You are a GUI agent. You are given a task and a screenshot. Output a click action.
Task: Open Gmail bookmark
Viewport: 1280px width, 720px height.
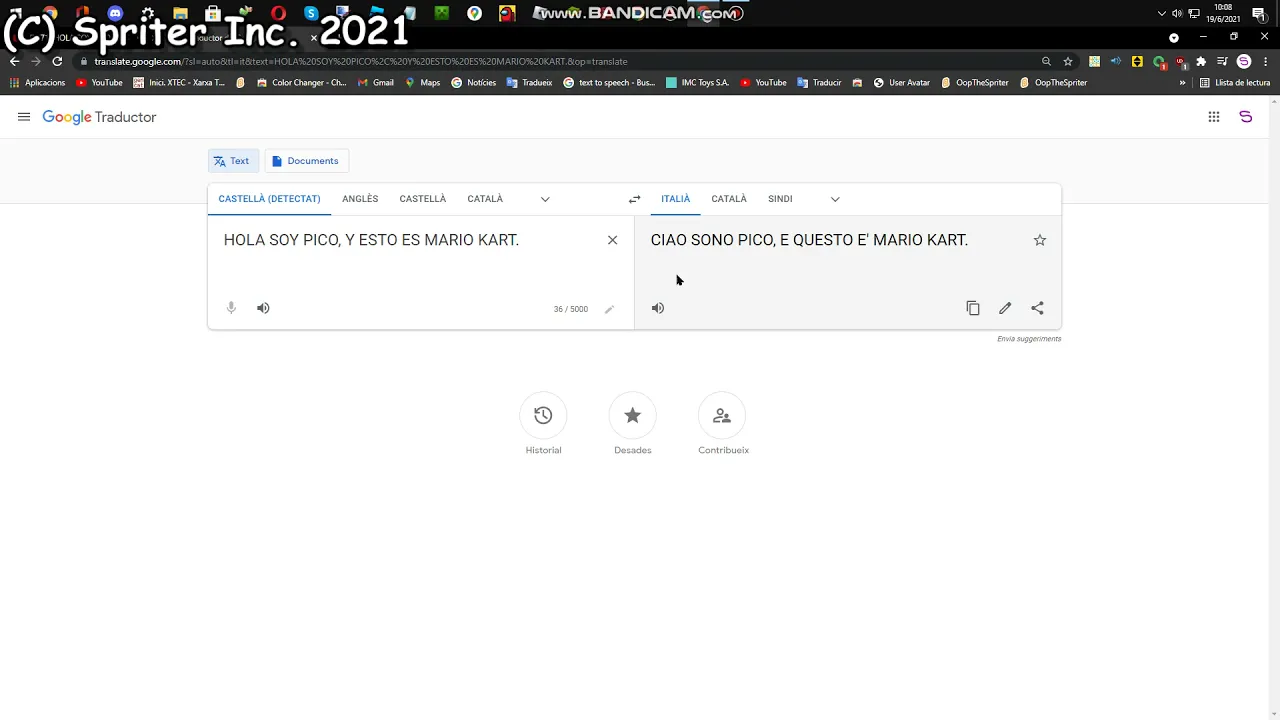376,83
